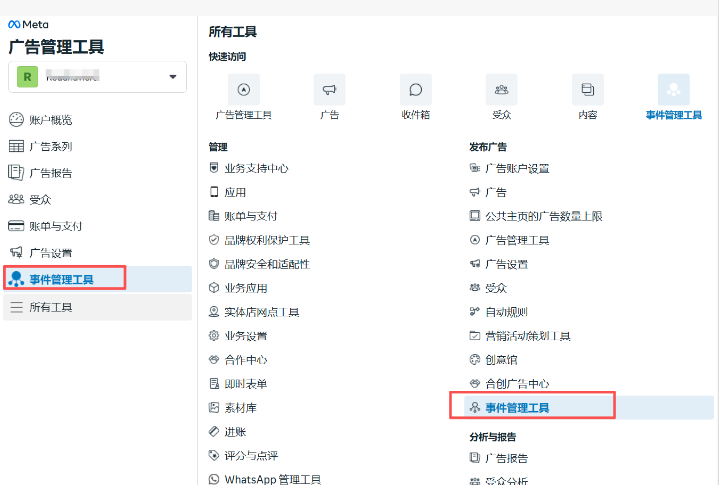Click 广告报告 under 分析与报告
Viewport: 719px width, 485px height.
pyautogui.click(x=507, y=458)
